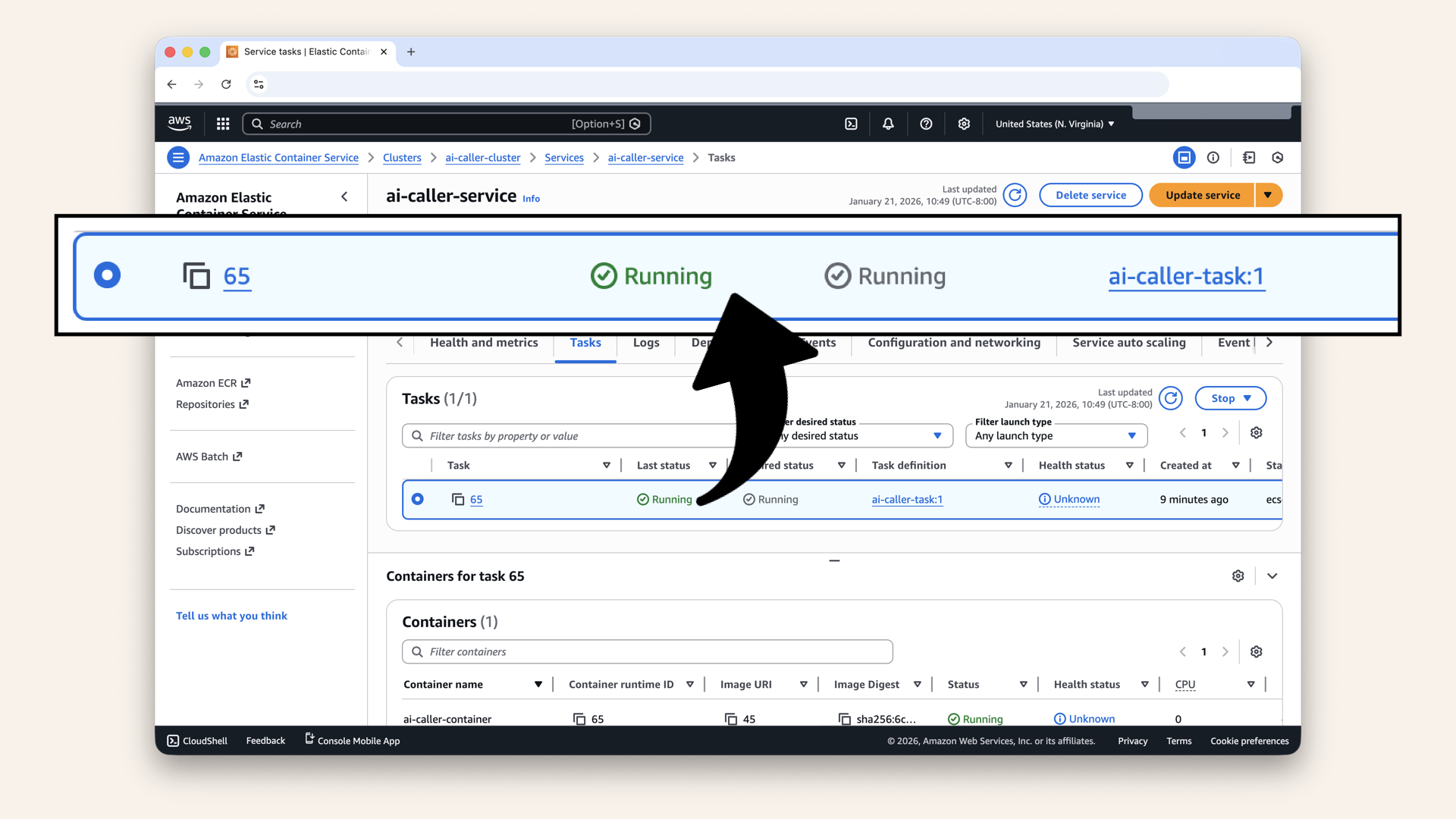This screenshot has width=1456, height=819.
Task: Open the AWS services grid menu
Action: click(223, 124)
